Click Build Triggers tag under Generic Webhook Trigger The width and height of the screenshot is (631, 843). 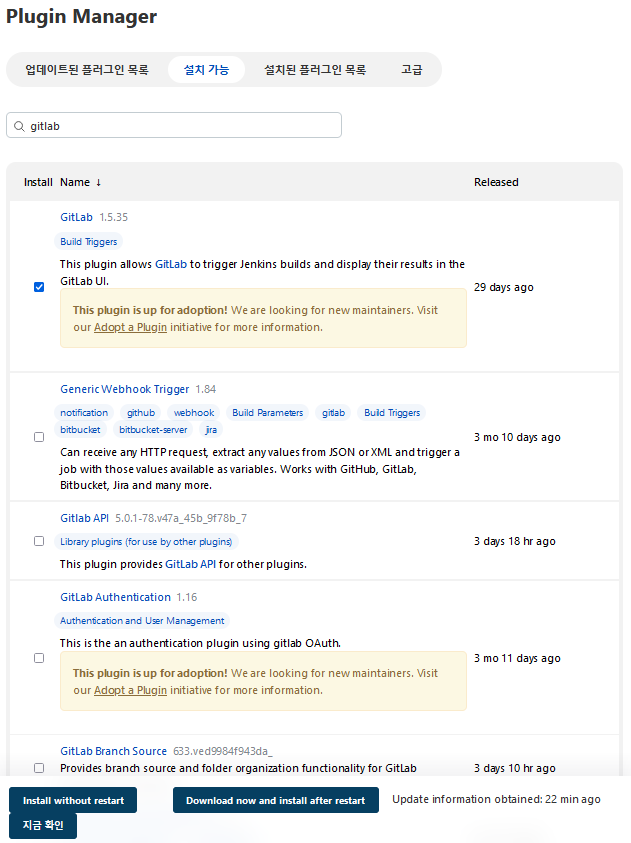[392, 412]
